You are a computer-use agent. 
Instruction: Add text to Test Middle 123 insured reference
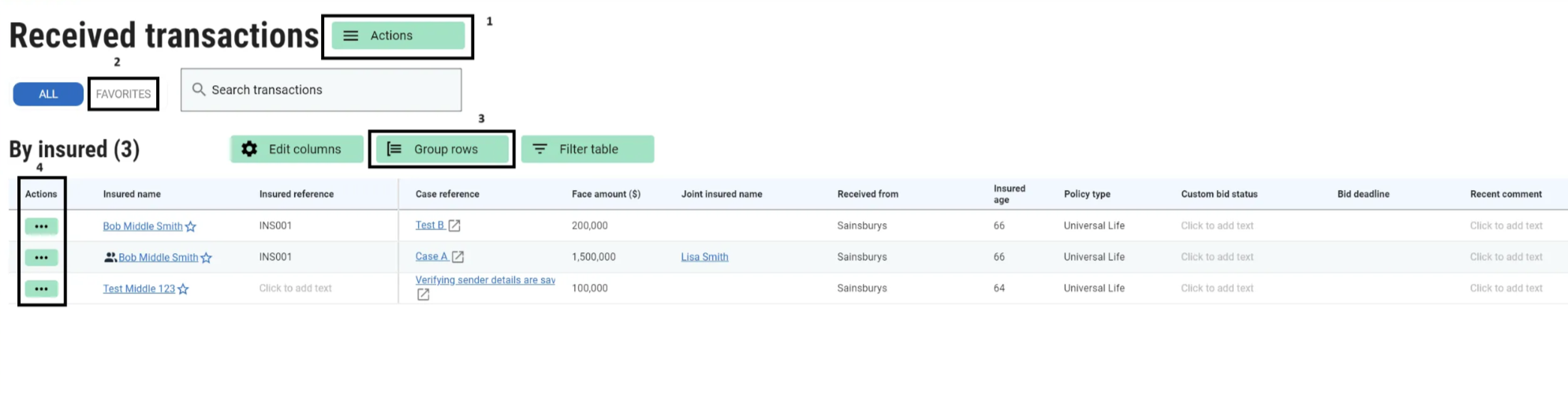[295, 289]
